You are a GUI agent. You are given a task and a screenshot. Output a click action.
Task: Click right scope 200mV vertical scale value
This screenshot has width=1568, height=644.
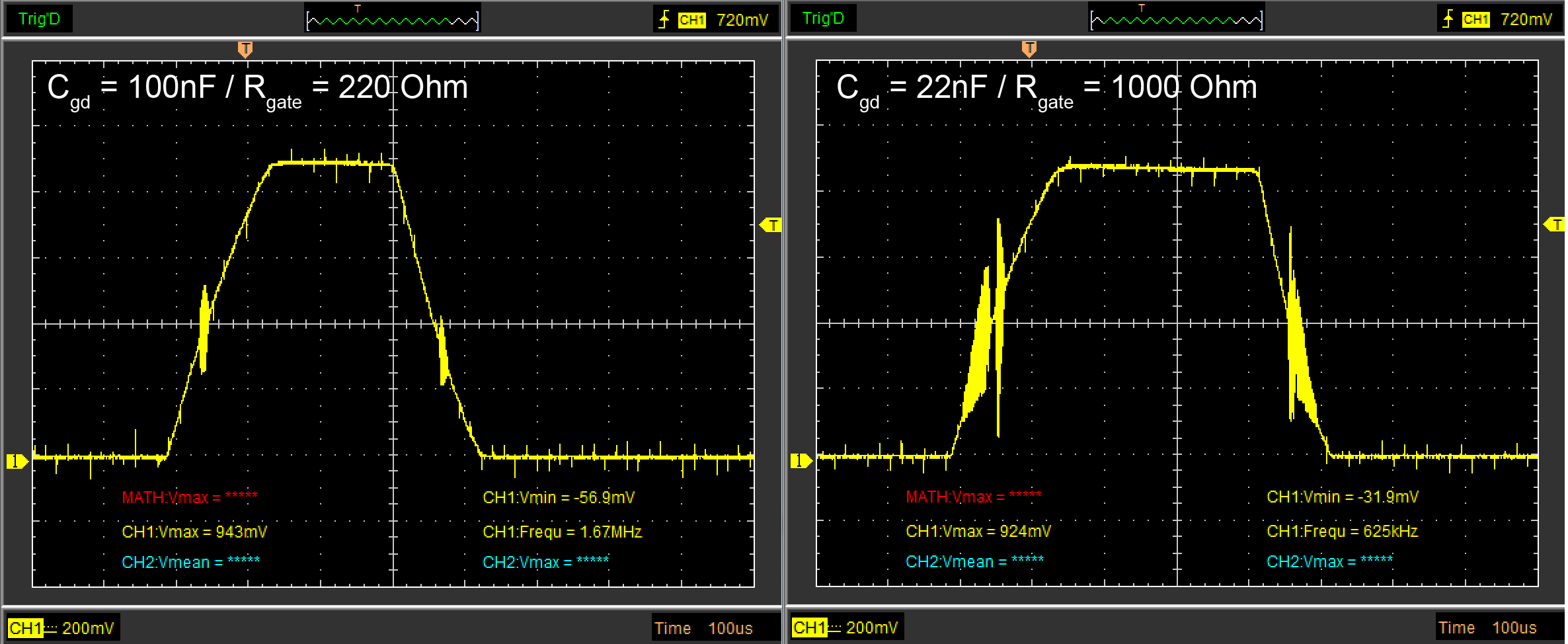[872, 627]
